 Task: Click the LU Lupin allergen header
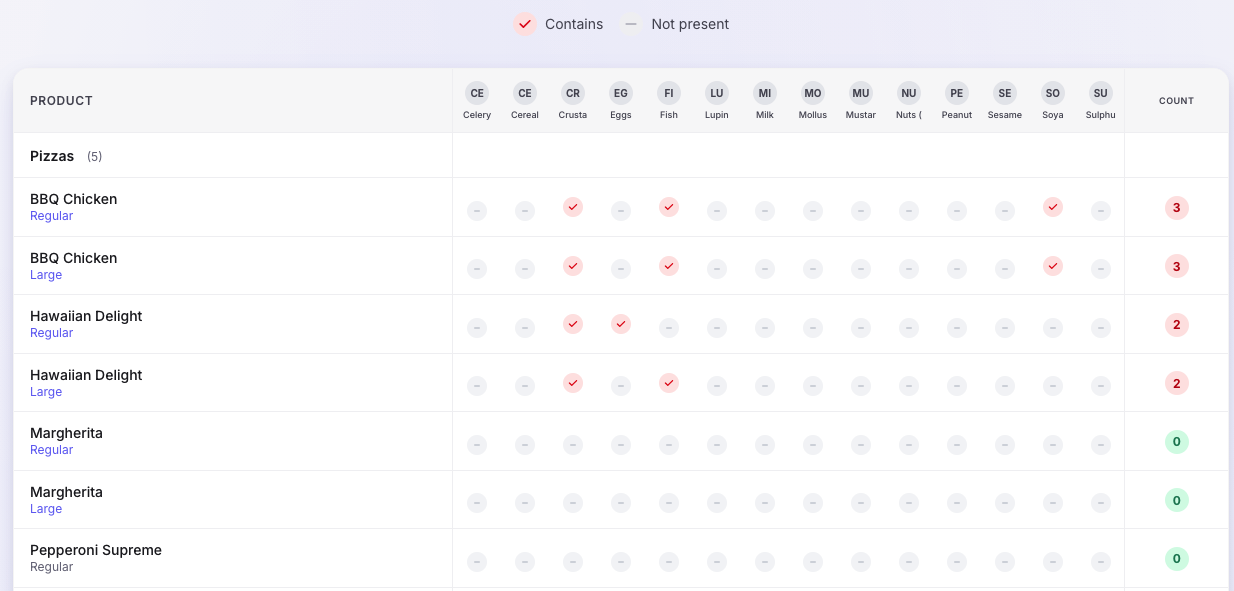pos(717,92)
